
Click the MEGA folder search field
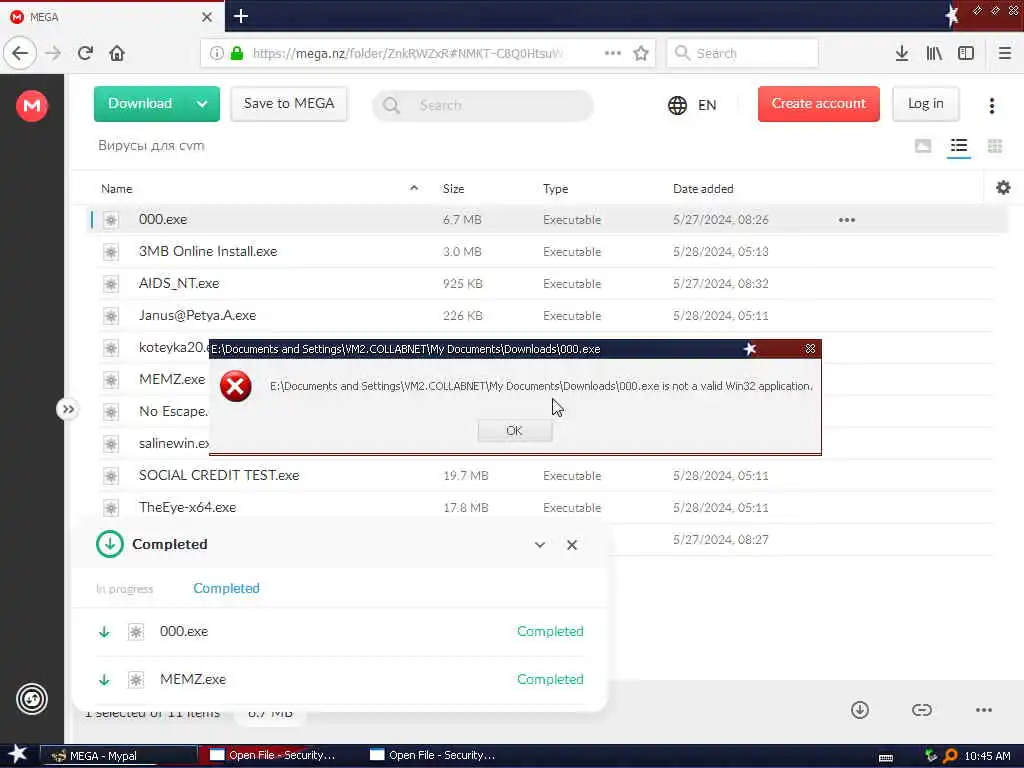tap(483, 105)
